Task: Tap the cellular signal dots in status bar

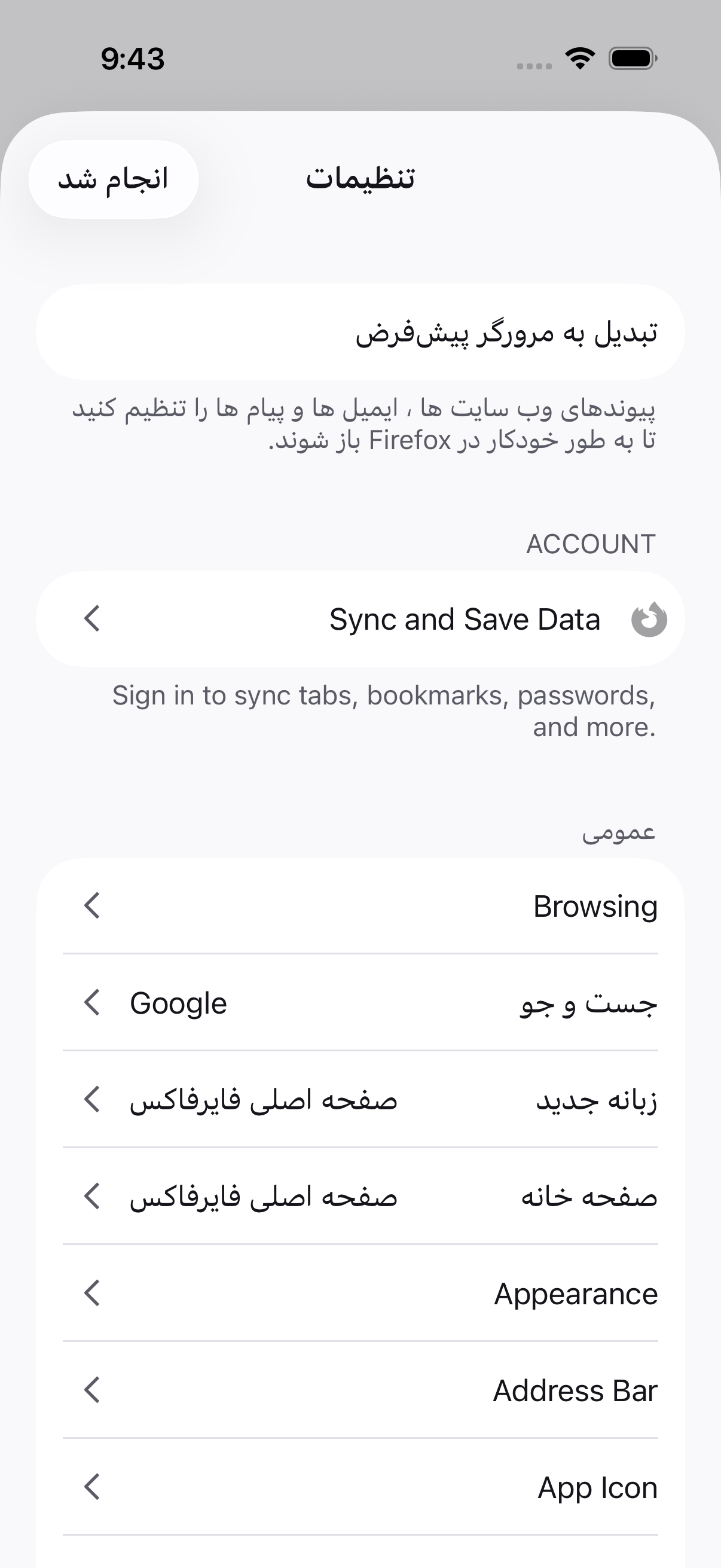Action: pos(534,66)
